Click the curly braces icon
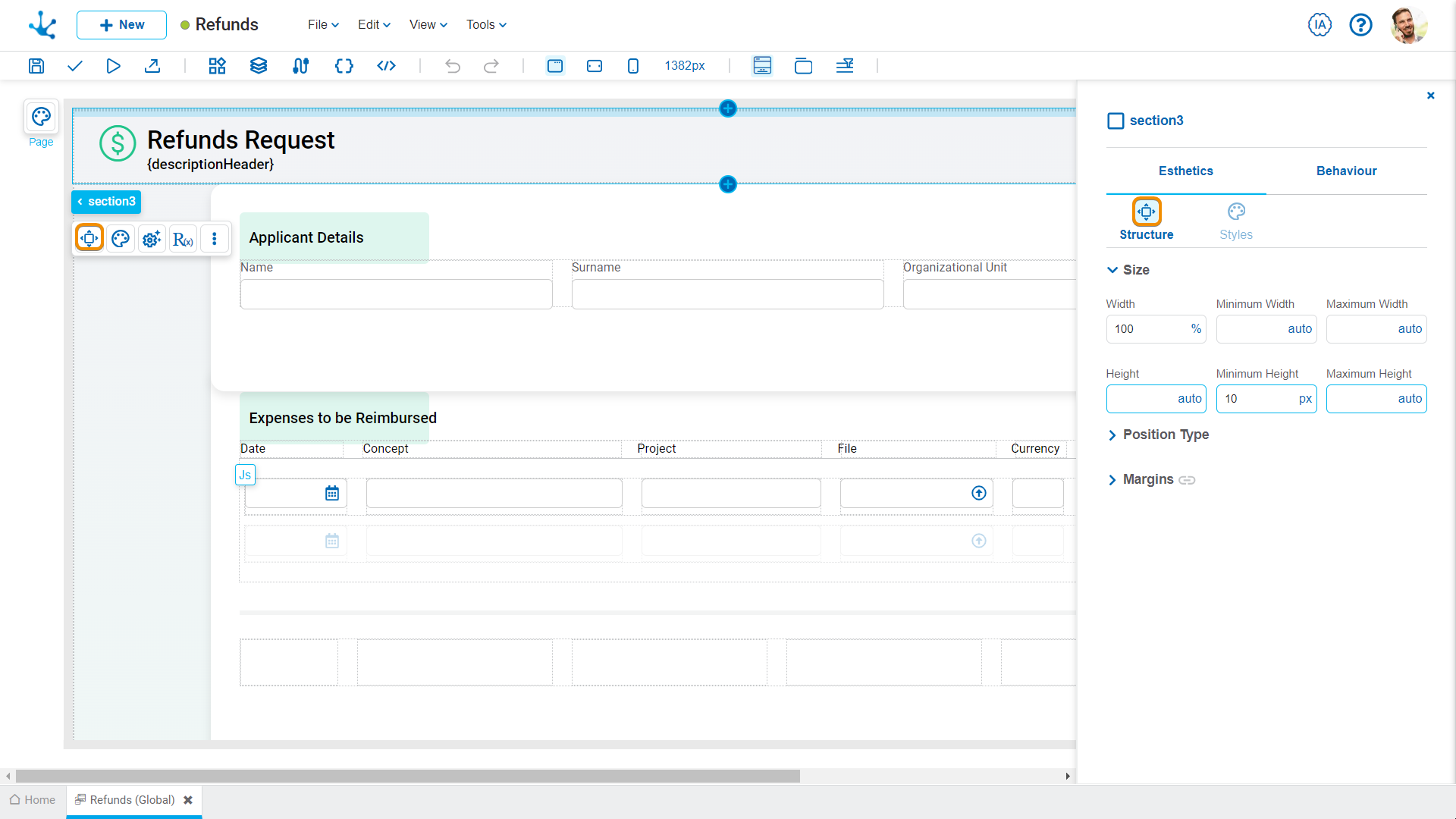The height and width of the screenshot is (819, 1456). tap(344, 66)
